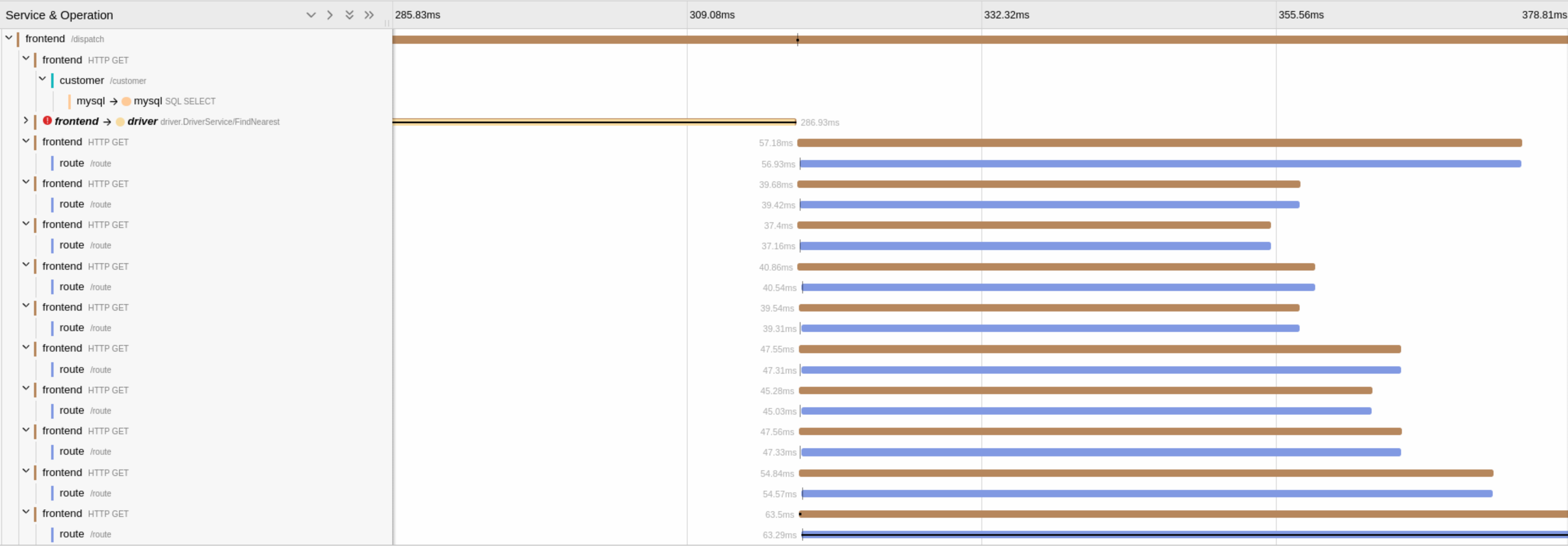Click the teal color bar beside the customer span
The height and width of the screenshot is (546, 1568).
(53, 80)
